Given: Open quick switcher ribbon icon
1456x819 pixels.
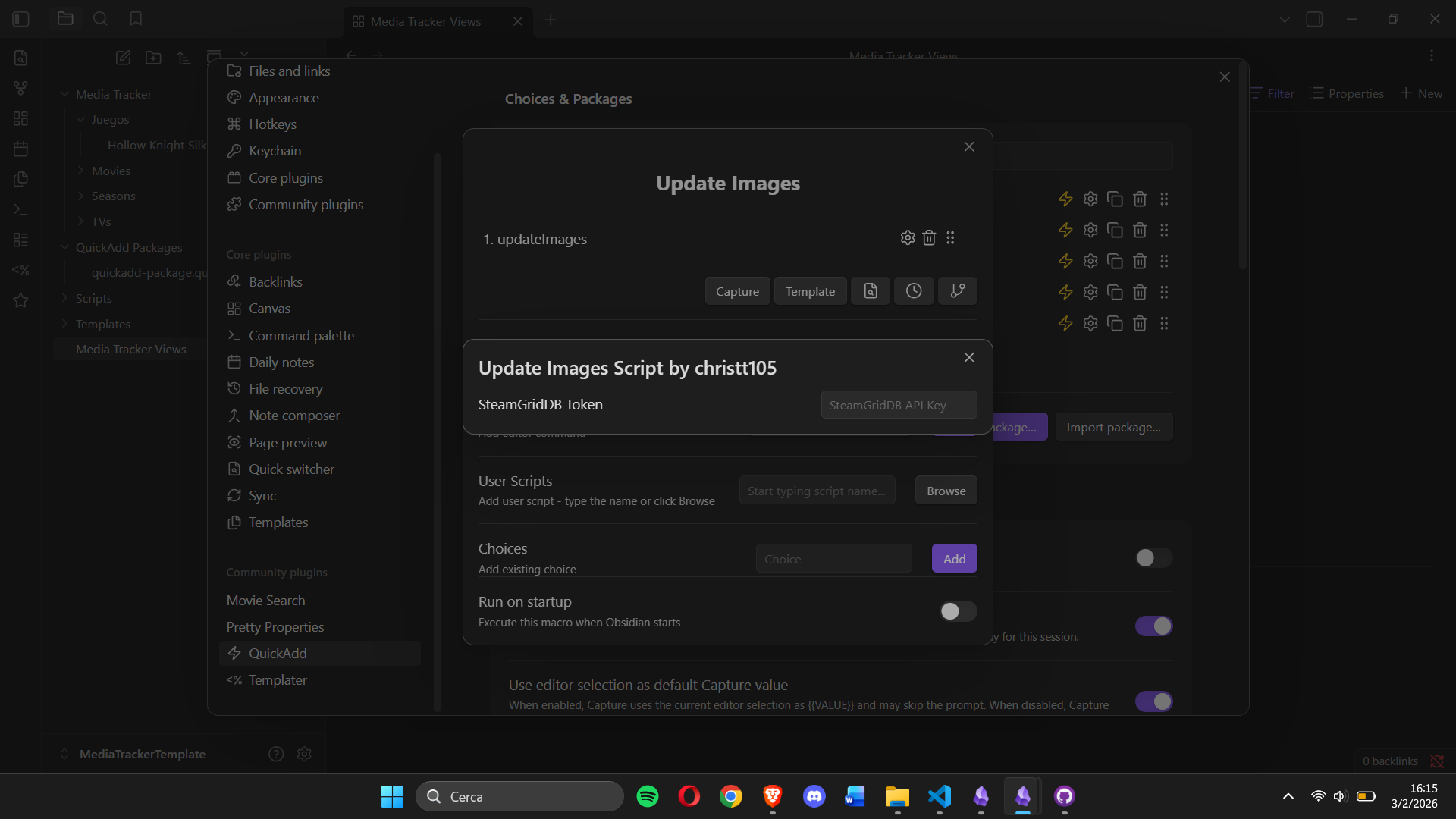Looking at the screenshot, I should pos(21,58).
